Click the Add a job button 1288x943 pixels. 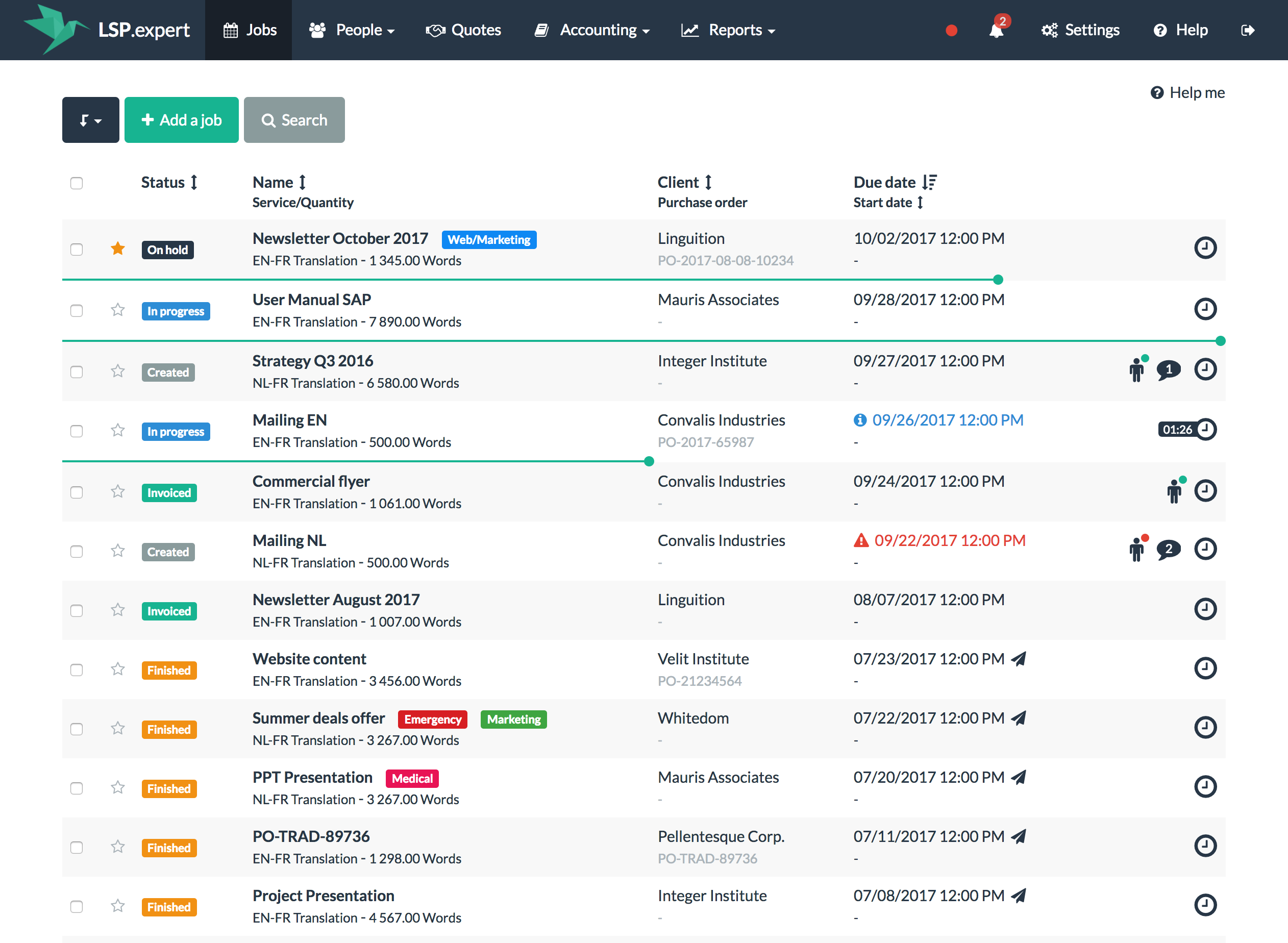[x=182, y=120]
